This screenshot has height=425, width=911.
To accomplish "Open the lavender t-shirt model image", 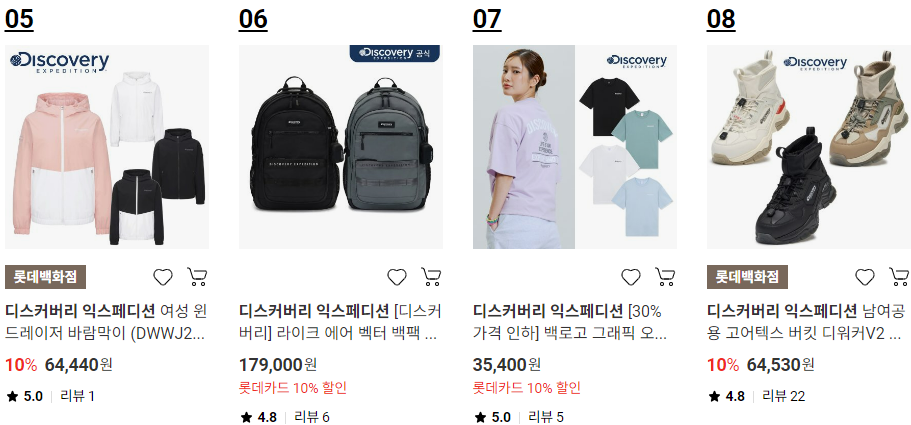I will 575,147.
